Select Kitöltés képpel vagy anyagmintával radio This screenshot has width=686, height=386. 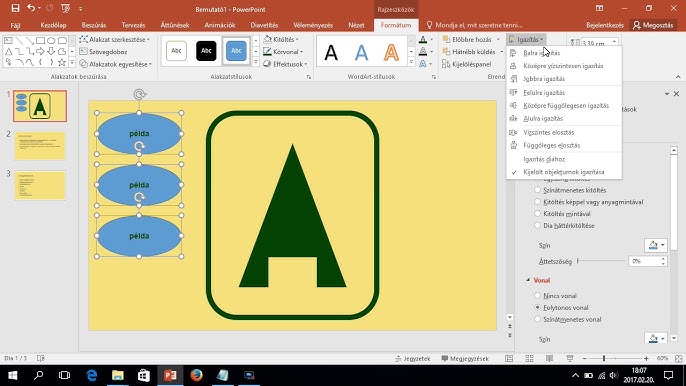[538, 202]
